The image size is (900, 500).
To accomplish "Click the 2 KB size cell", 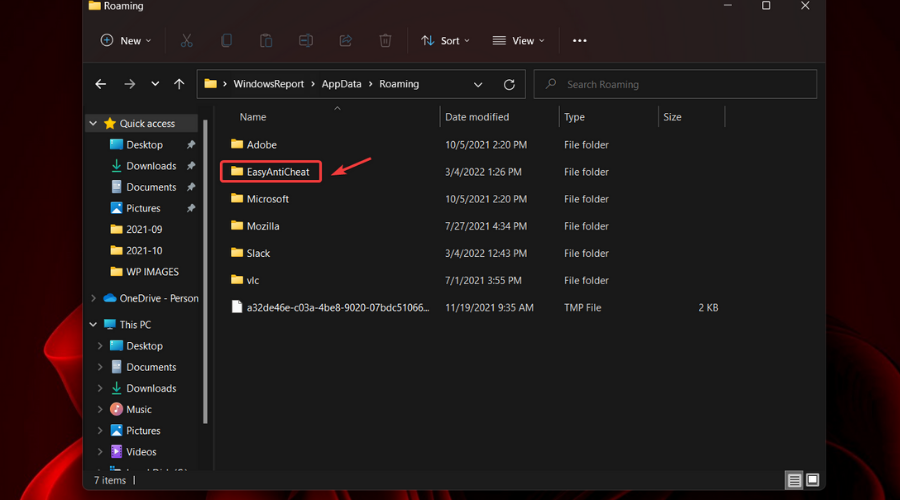I will (708, 308).
